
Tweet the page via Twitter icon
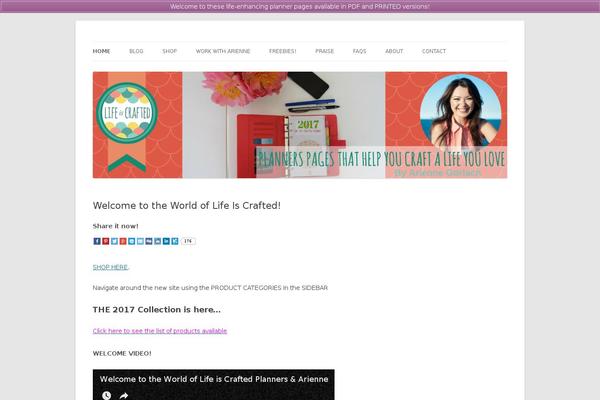click(114, 241)
